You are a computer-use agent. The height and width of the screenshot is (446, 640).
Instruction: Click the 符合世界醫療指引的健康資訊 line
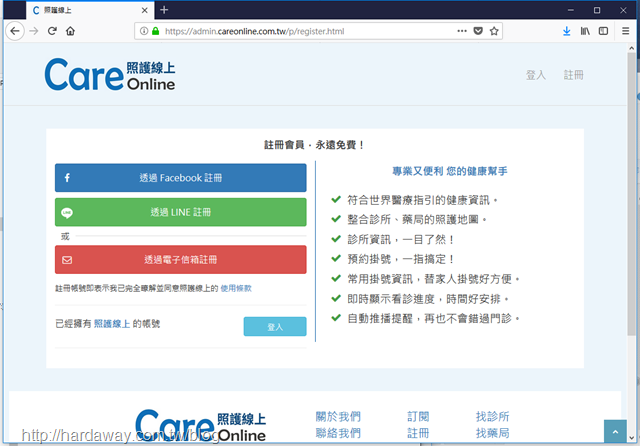point(422,200)
